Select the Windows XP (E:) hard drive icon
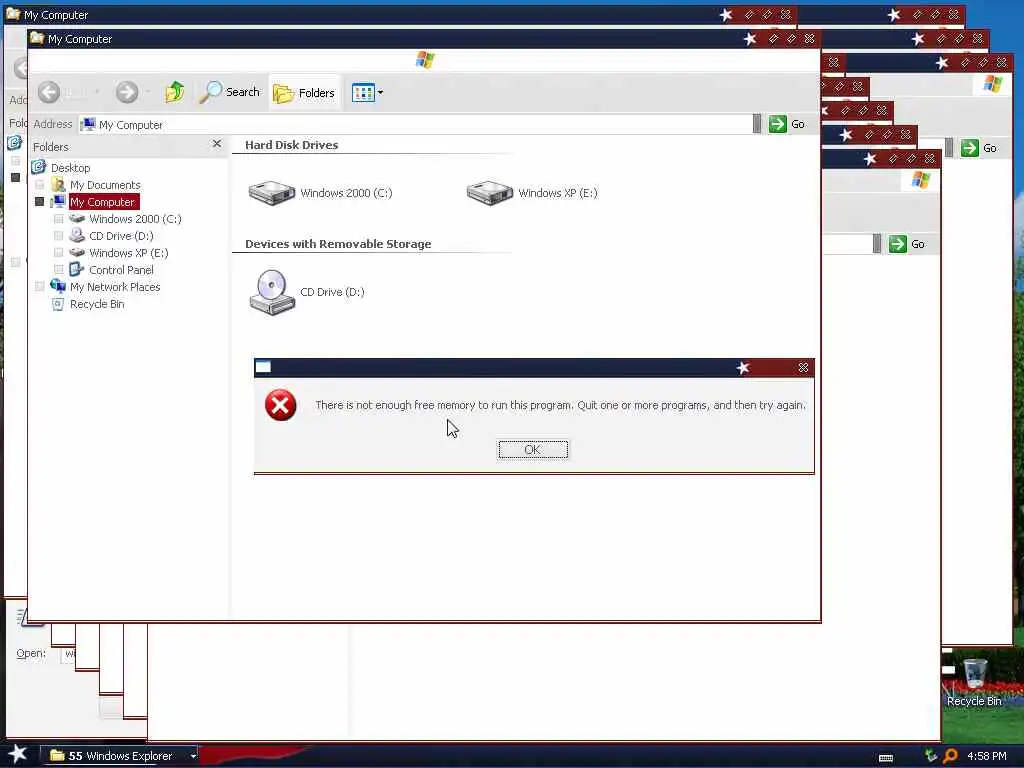Viewport: 1024px width, 768px height. 490,193
